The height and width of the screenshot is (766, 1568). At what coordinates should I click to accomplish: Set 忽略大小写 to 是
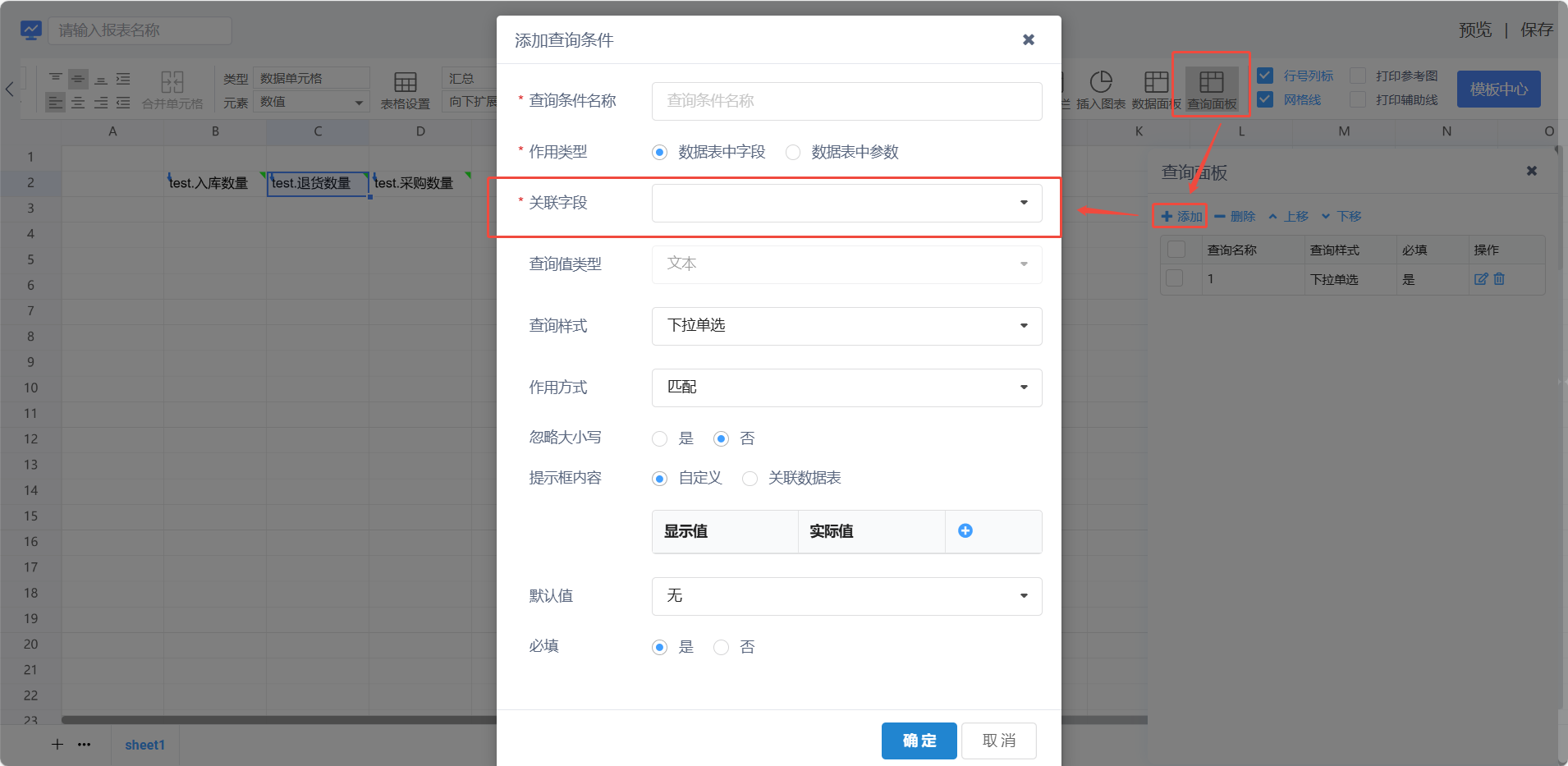[660, 439]
